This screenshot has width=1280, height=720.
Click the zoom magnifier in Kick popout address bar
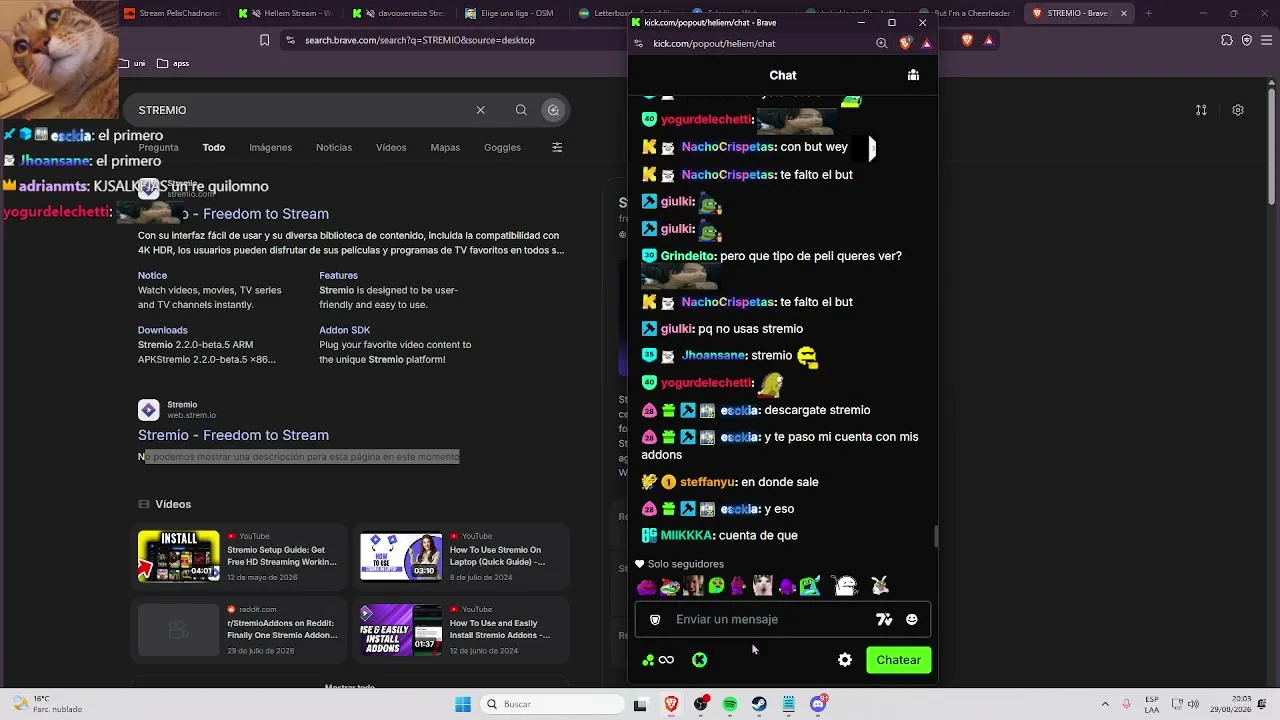point(881,44)
